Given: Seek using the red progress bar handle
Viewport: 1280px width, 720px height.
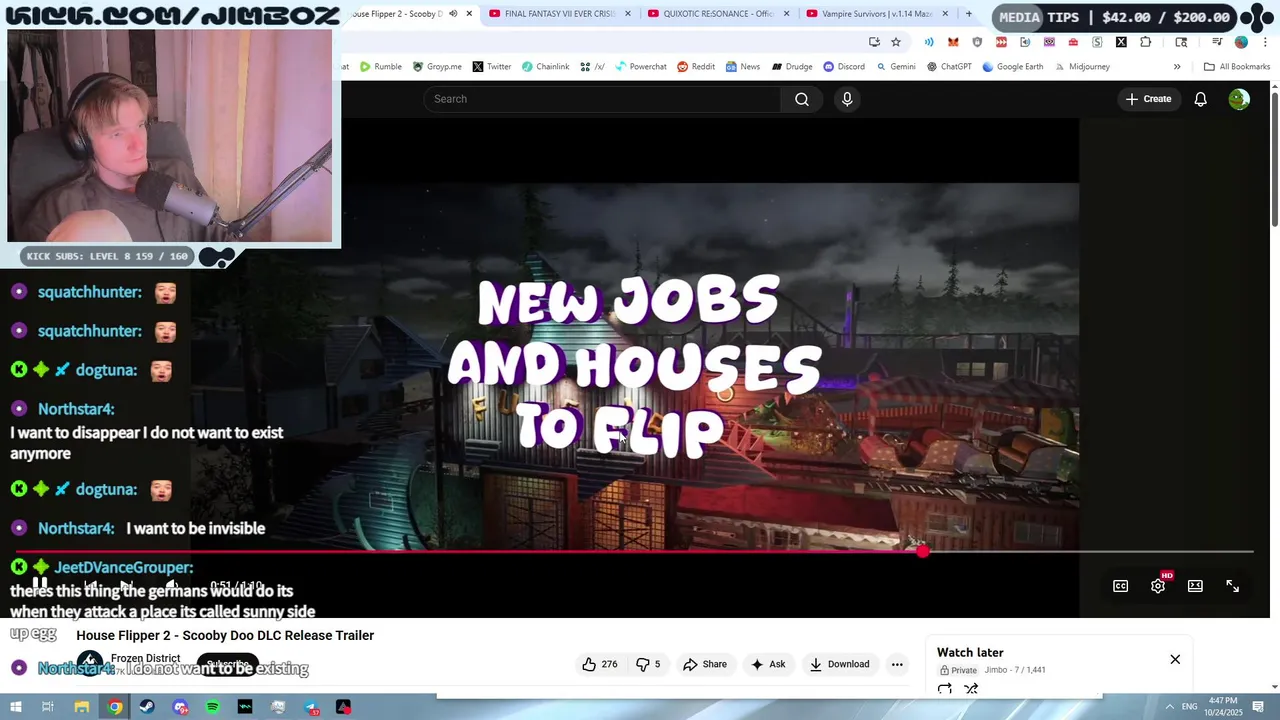Looking at the screenshot, I should (x=922, y=551).
